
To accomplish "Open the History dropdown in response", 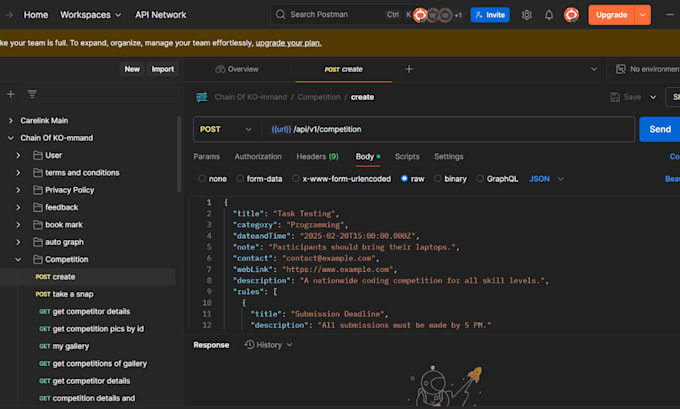I will pyautogui.click(x=269, y=345).
